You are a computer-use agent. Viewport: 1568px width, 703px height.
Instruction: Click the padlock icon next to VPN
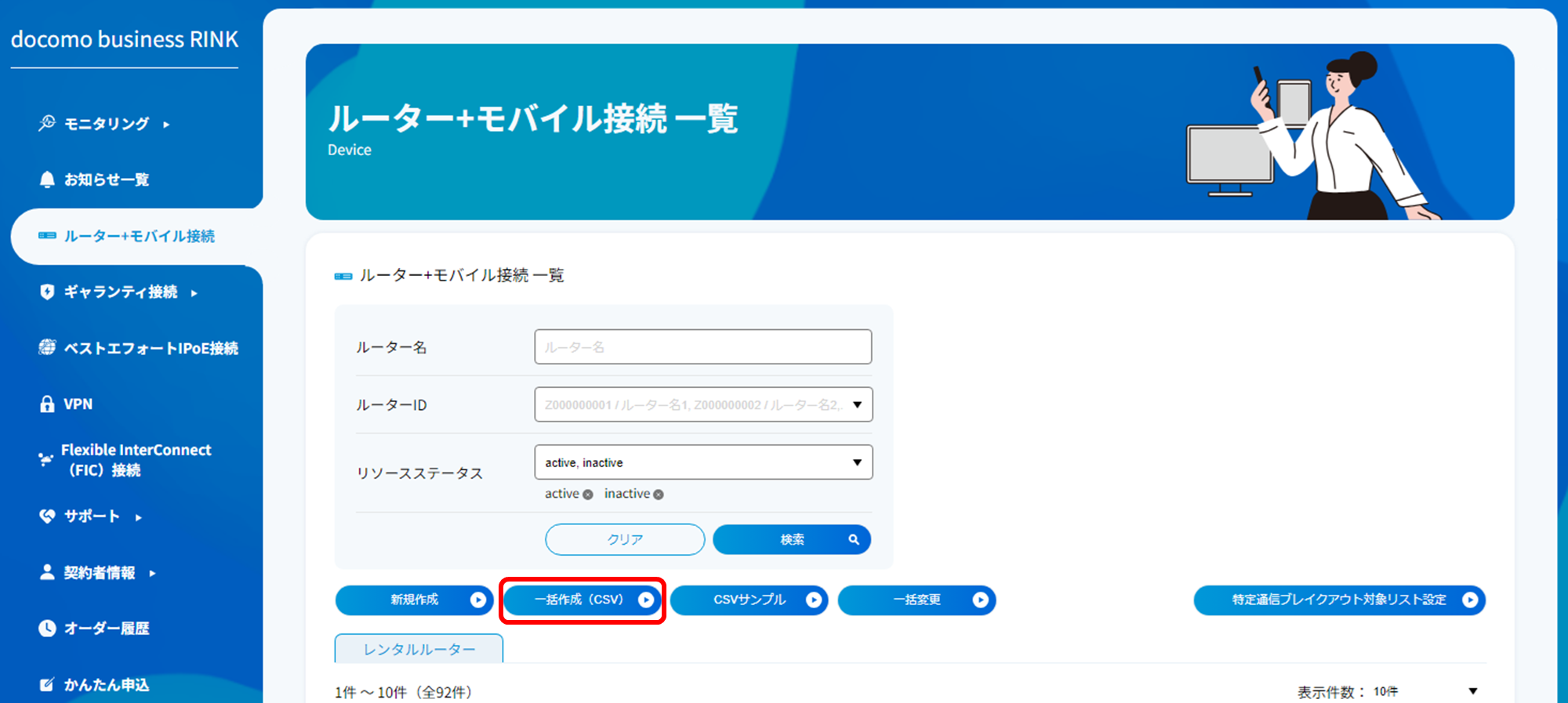tap(47, 404)
